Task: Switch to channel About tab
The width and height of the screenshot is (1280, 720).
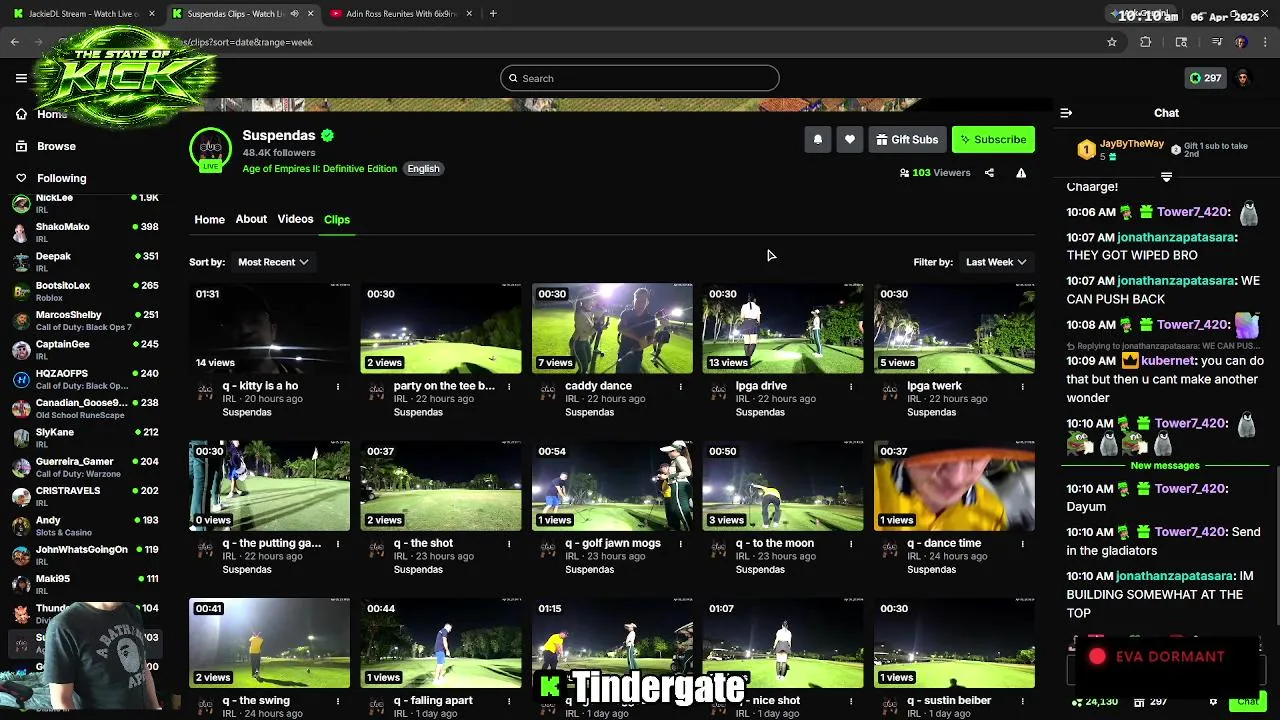Action: tap(251, 219)
